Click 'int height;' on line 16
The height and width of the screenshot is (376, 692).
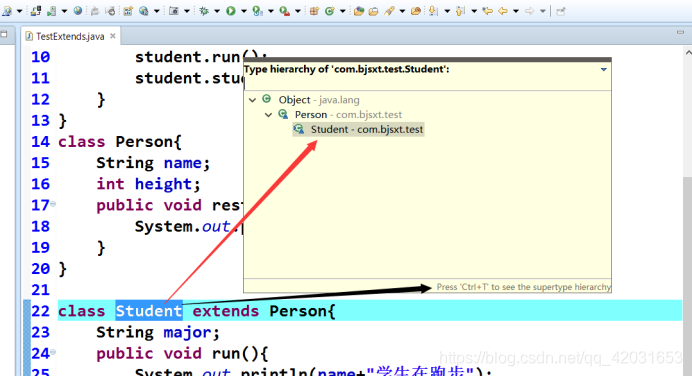click(x=148, y=184)
